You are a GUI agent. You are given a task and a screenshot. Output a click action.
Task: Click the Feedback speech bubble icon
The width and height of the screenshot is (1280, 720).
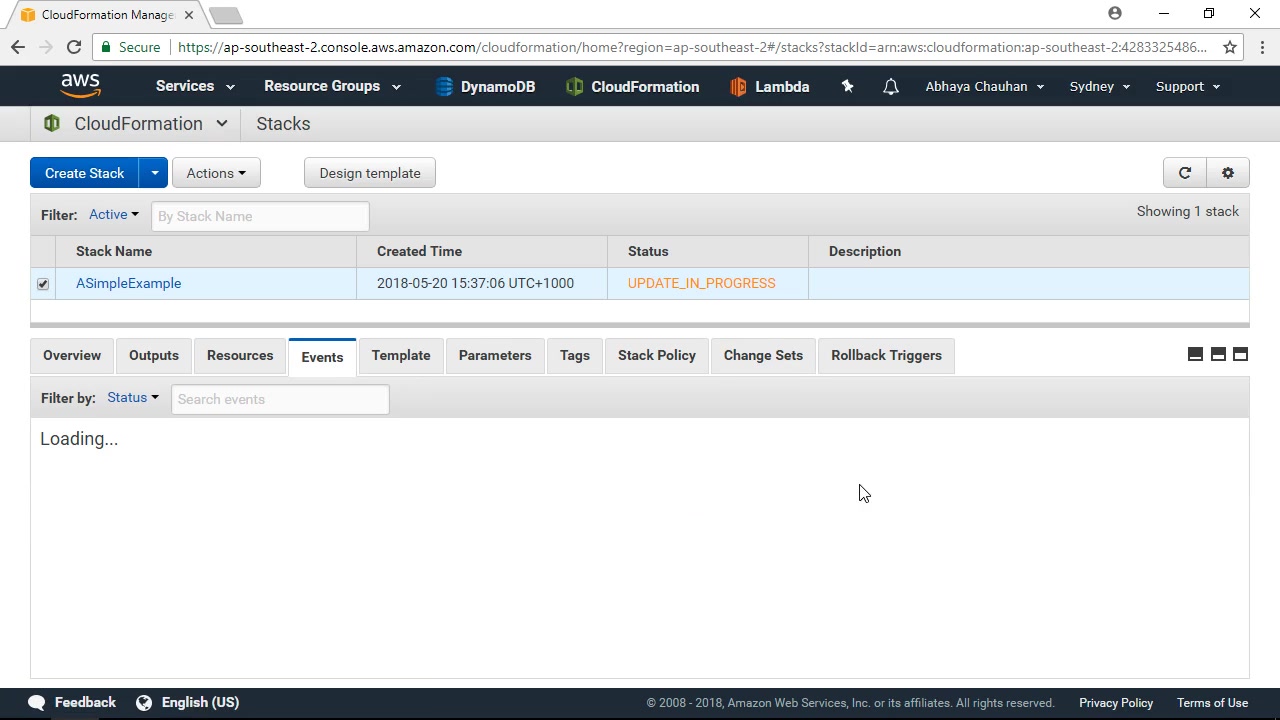[37, 703]
